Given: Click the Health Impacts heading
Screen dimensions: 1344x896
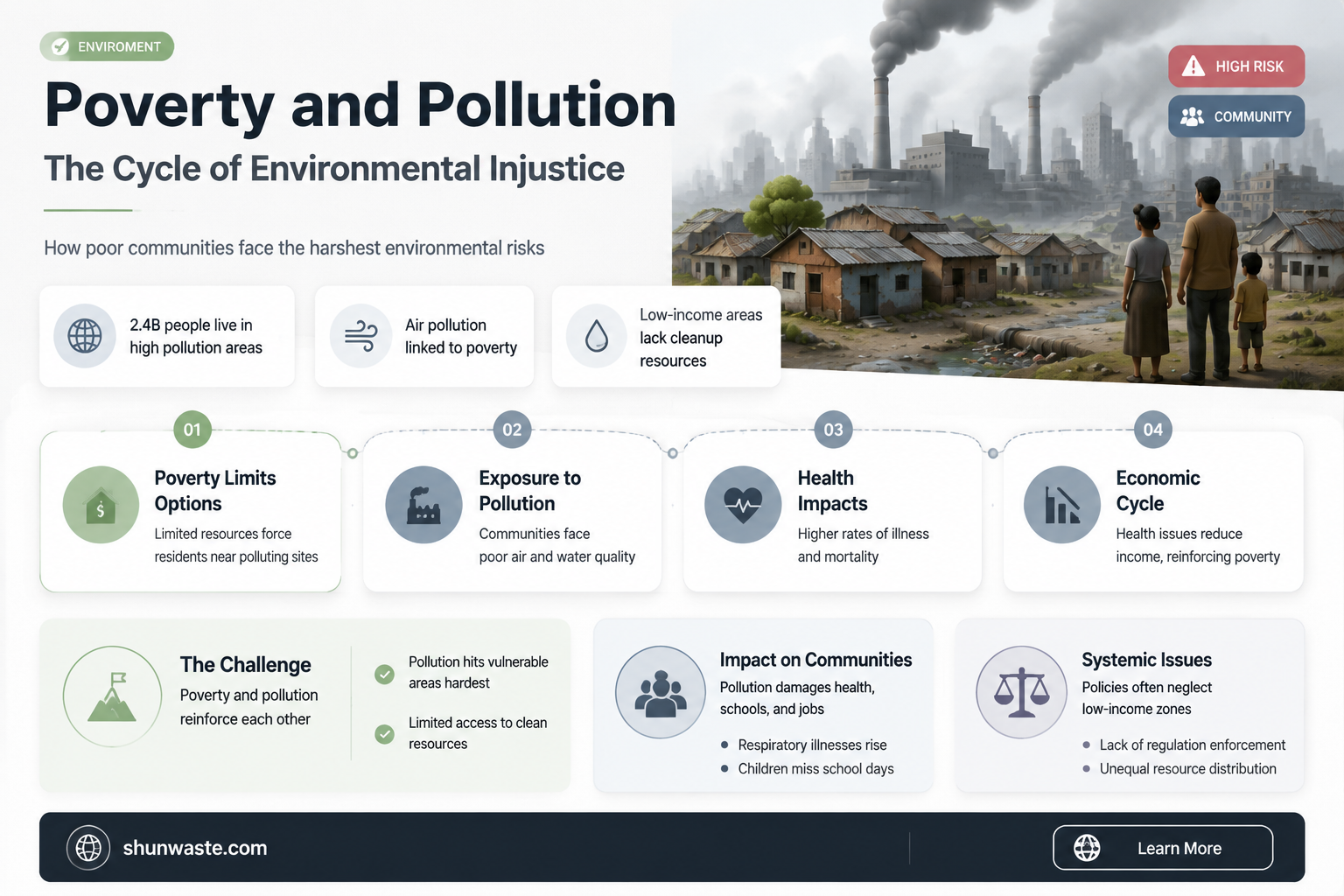Looking at the screenshot, I should [832, 491].
